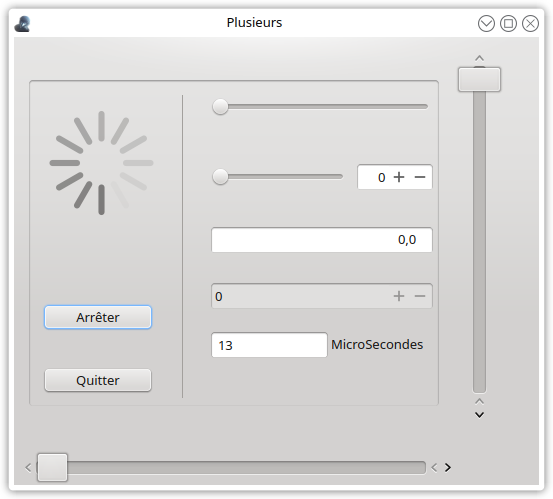The width and height of the screenshot is (553, 499).
Task: Click the plus icon in the small spinbox
Action: coord(399,177)
